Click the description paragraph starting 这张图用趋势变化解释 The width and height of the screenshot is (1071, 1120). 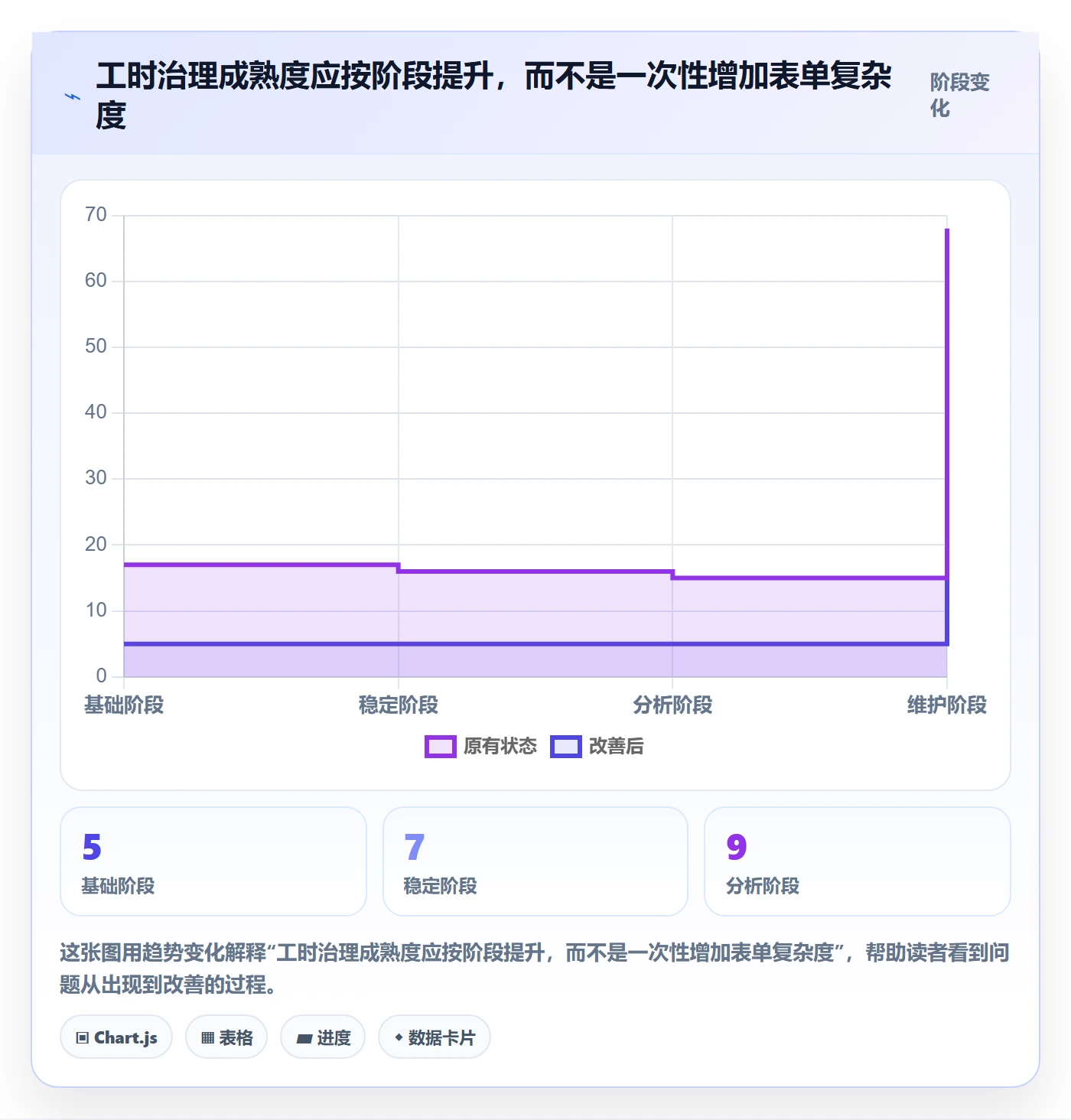[x=535, y=969]
